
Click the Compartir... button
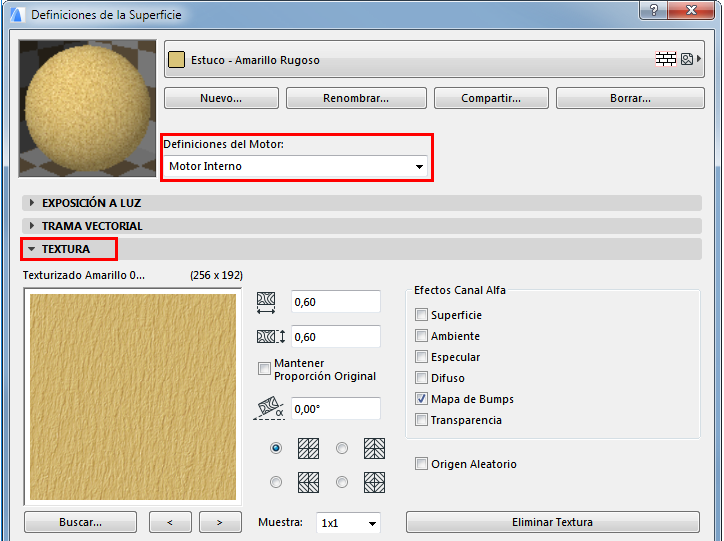(x=491, y=98)
